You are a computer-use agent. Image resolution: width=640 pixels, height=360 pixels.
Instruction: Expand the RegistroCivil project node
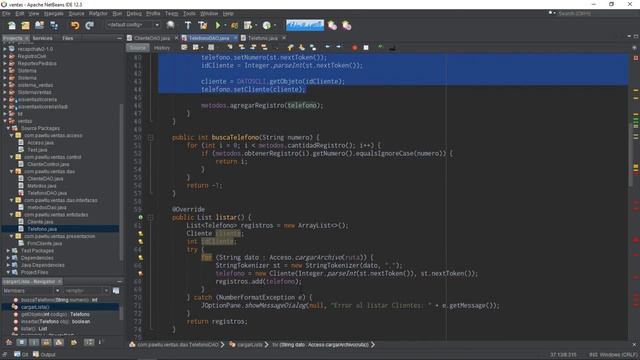5,56
